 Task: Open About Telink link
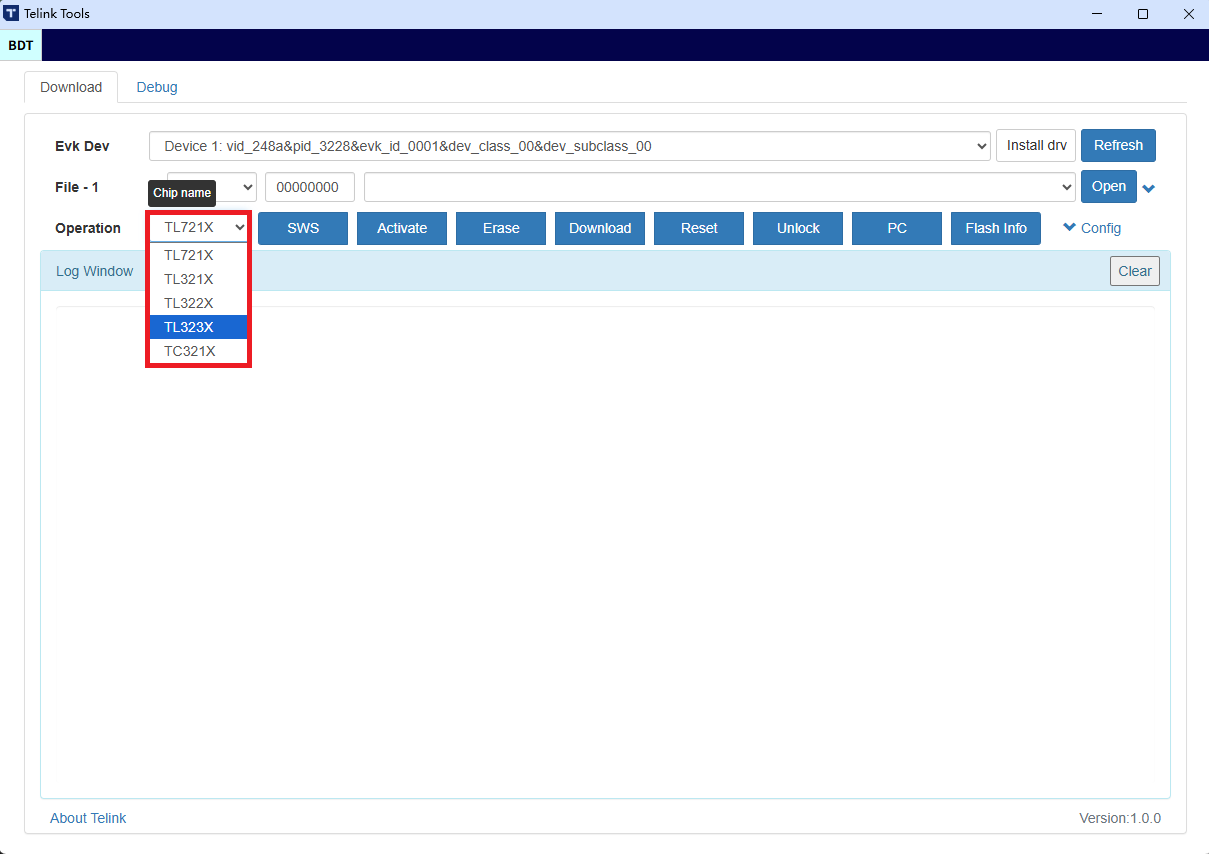tap(88, 818)
